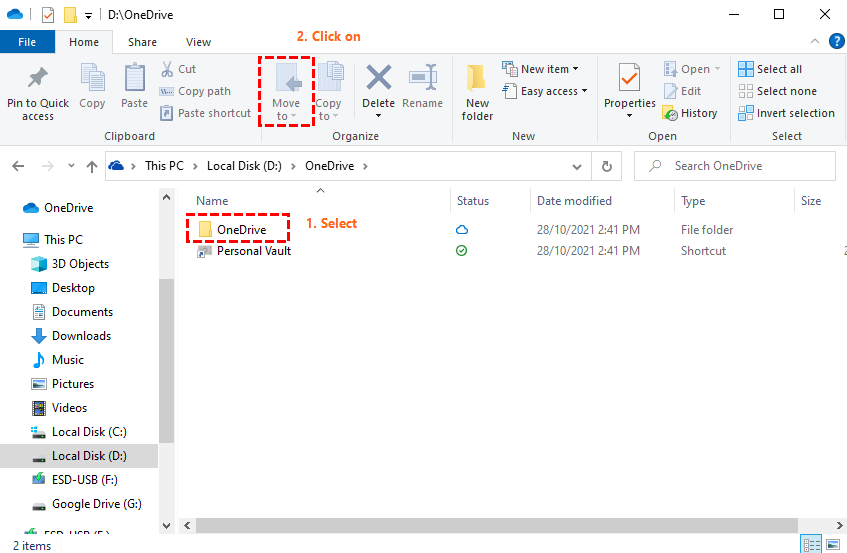
Task: Open the Properties dropdown arrow
Action: point(629,116)
